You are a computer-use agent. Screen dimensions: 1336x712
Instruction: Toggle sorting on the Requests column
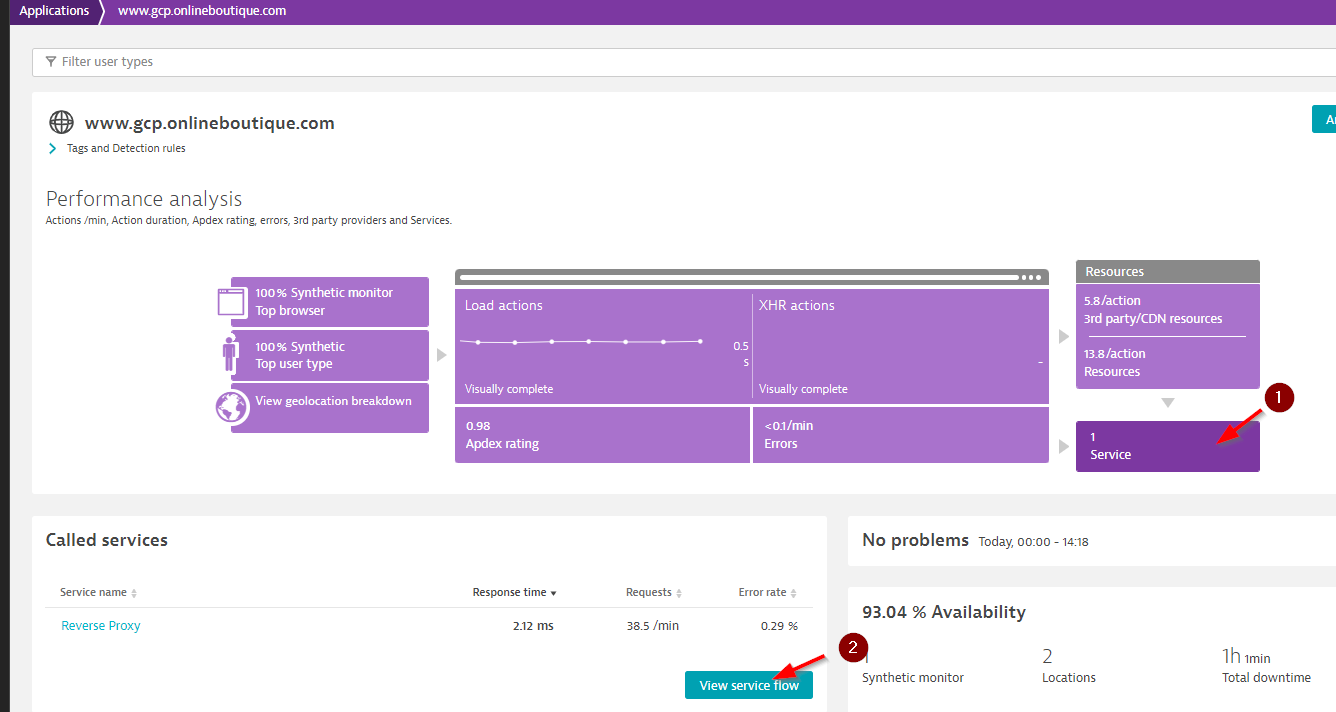(x=678, y=592)
